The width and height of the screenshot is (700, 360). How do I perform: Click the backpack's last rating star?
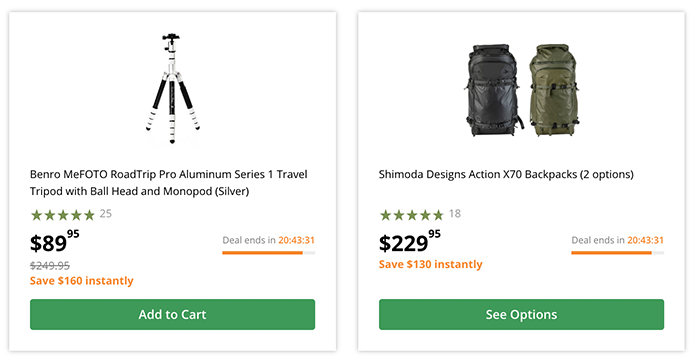click(438, 215)
